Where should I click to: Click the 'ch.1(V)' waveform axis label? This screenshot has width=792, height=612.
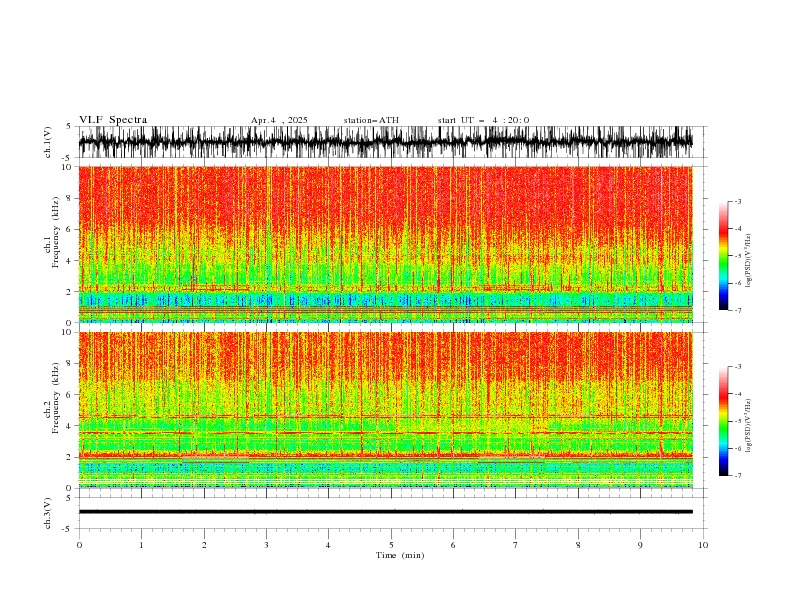click(x=48, y=142)
